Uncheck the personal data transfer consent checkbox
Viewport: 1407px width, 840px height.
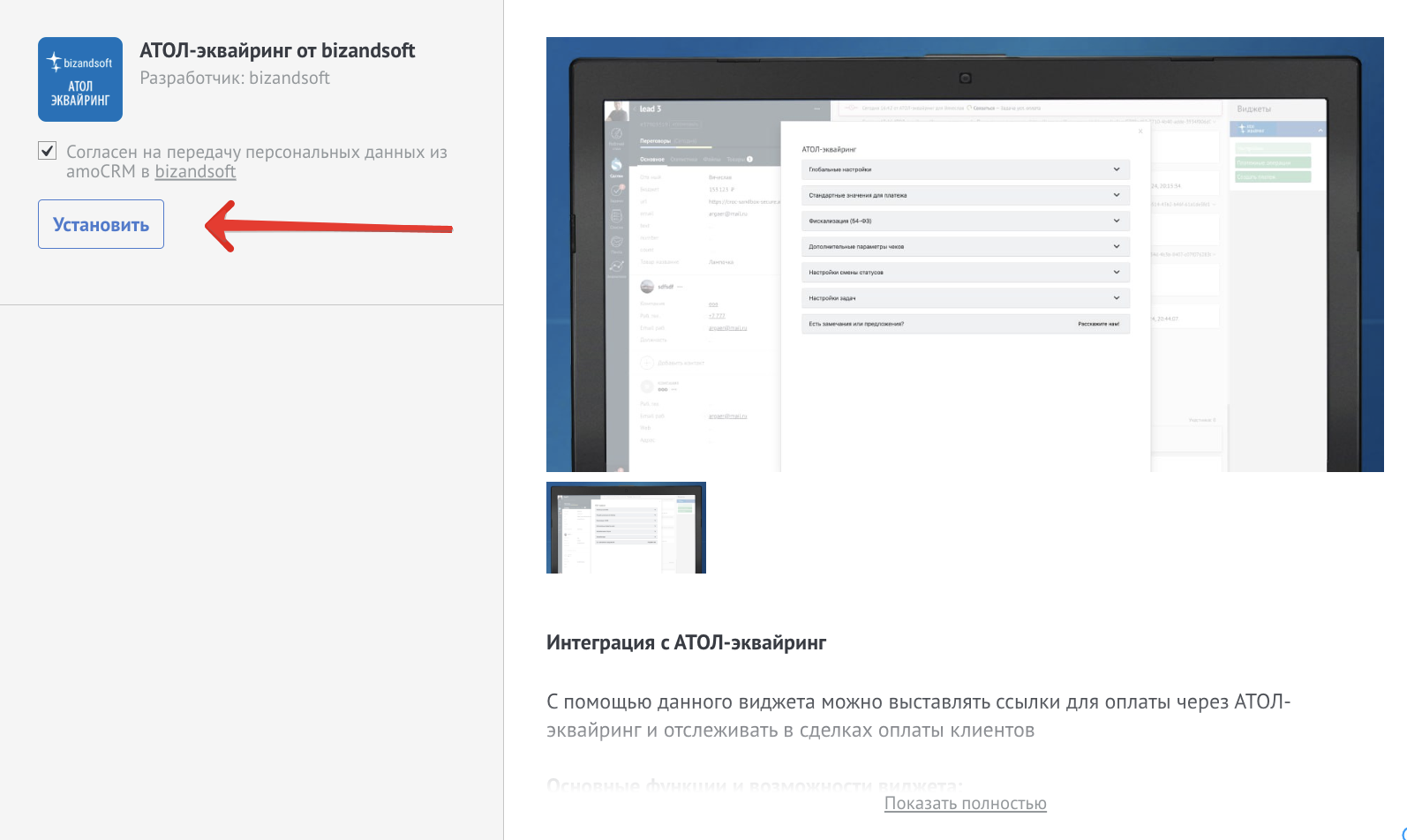coord(48,151)
